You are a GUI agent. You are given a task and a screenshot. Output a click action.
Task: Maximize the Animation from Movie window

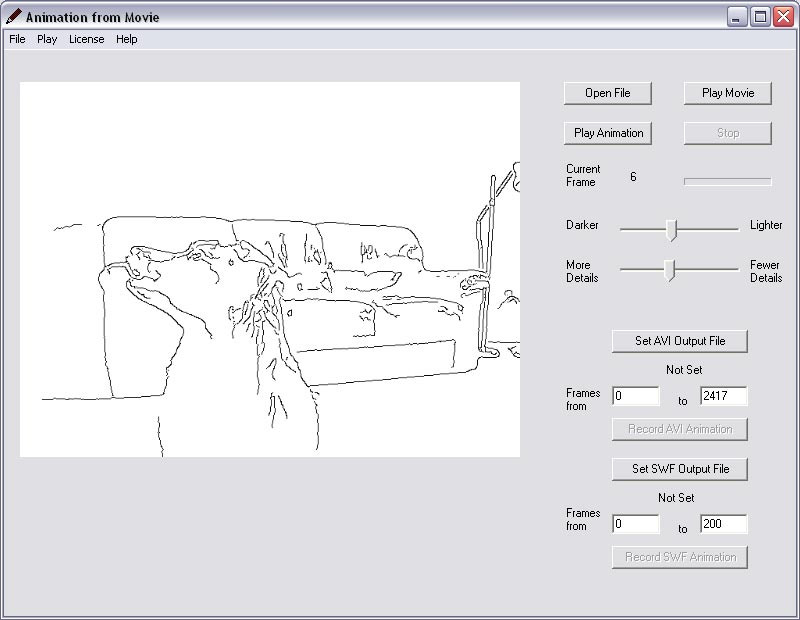(x=760, y=17)
